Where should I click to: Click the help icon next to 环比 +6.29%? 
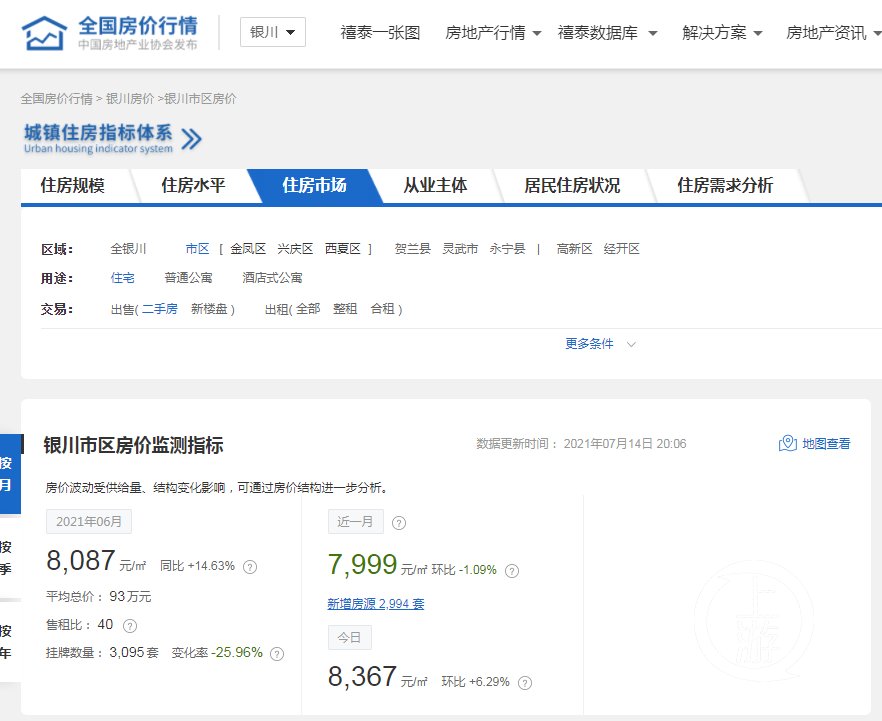525,683
